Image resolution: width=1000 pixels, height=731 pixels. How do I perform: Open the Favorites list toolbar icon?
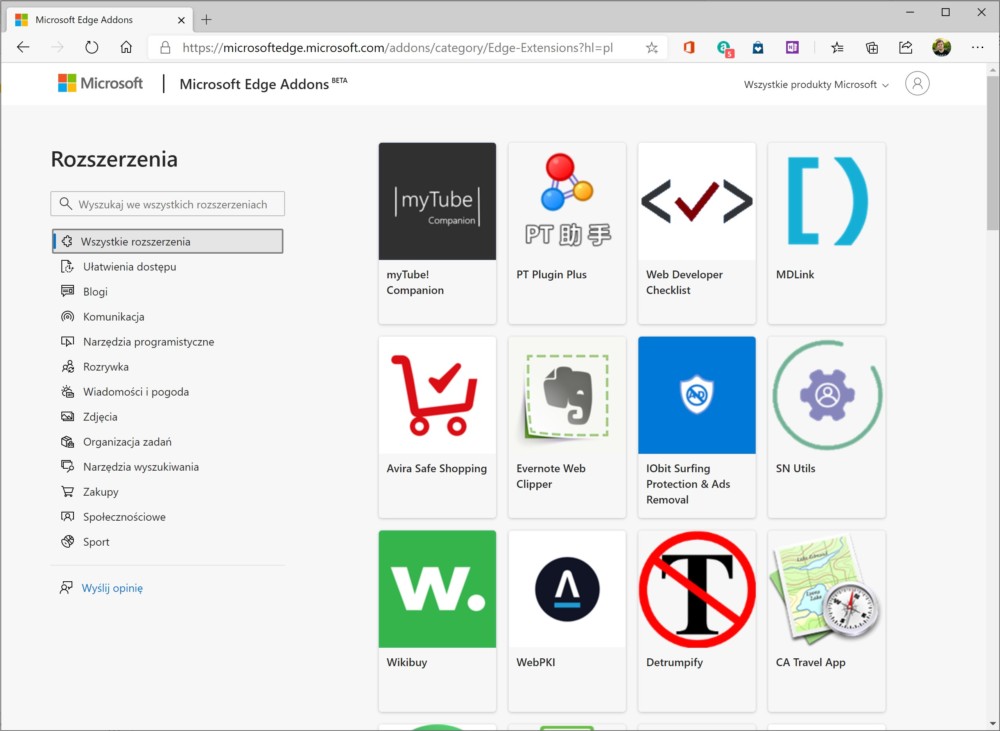837,47
